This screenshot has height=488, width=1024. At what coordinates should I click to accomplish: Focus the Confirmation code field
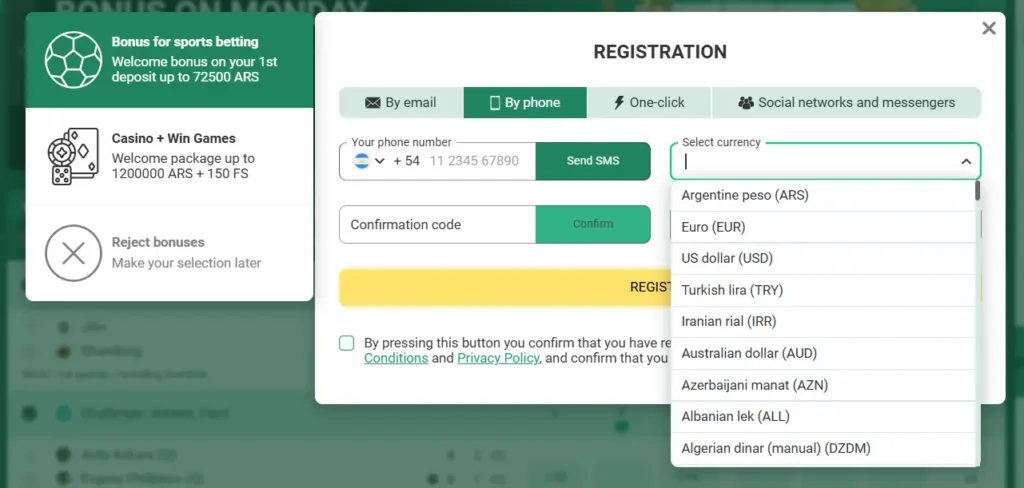pyautogui.click(x=438, y=224)
